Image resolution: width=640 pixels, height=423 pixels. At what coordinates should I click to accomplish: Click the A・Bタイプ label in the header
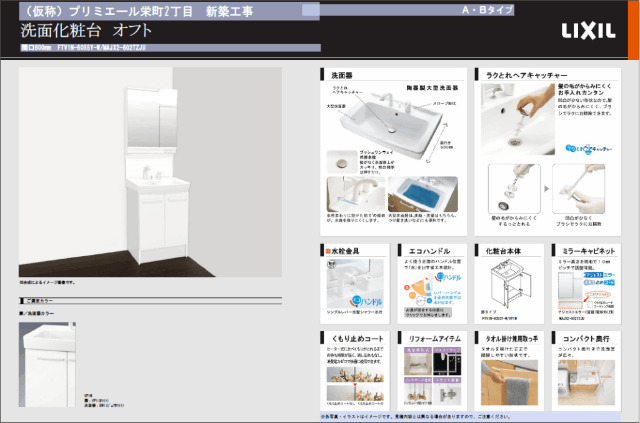(487, 10)
